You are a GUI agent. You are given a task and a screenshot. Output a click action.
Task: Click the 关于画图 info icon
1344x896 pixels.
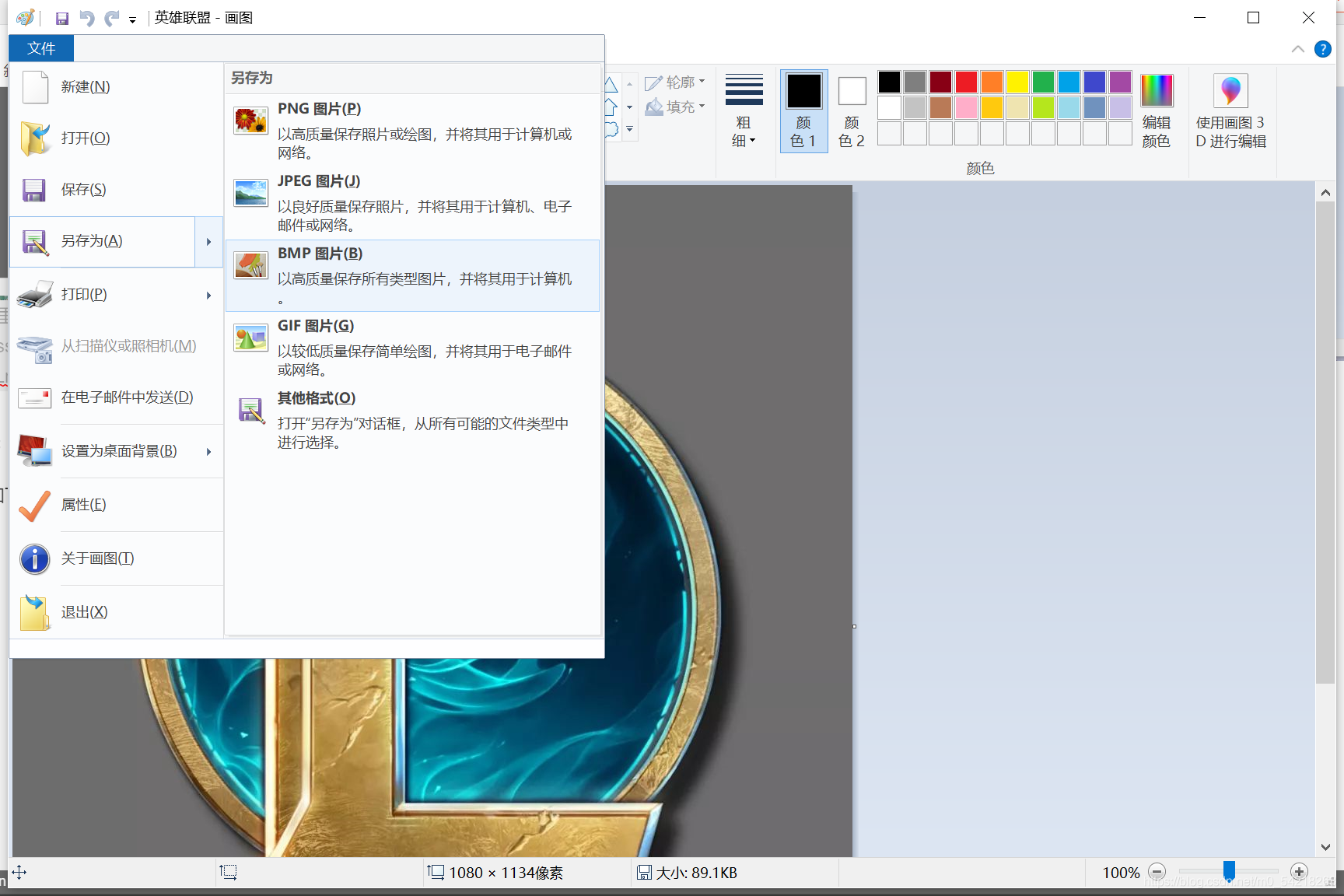tap(35, 558)
